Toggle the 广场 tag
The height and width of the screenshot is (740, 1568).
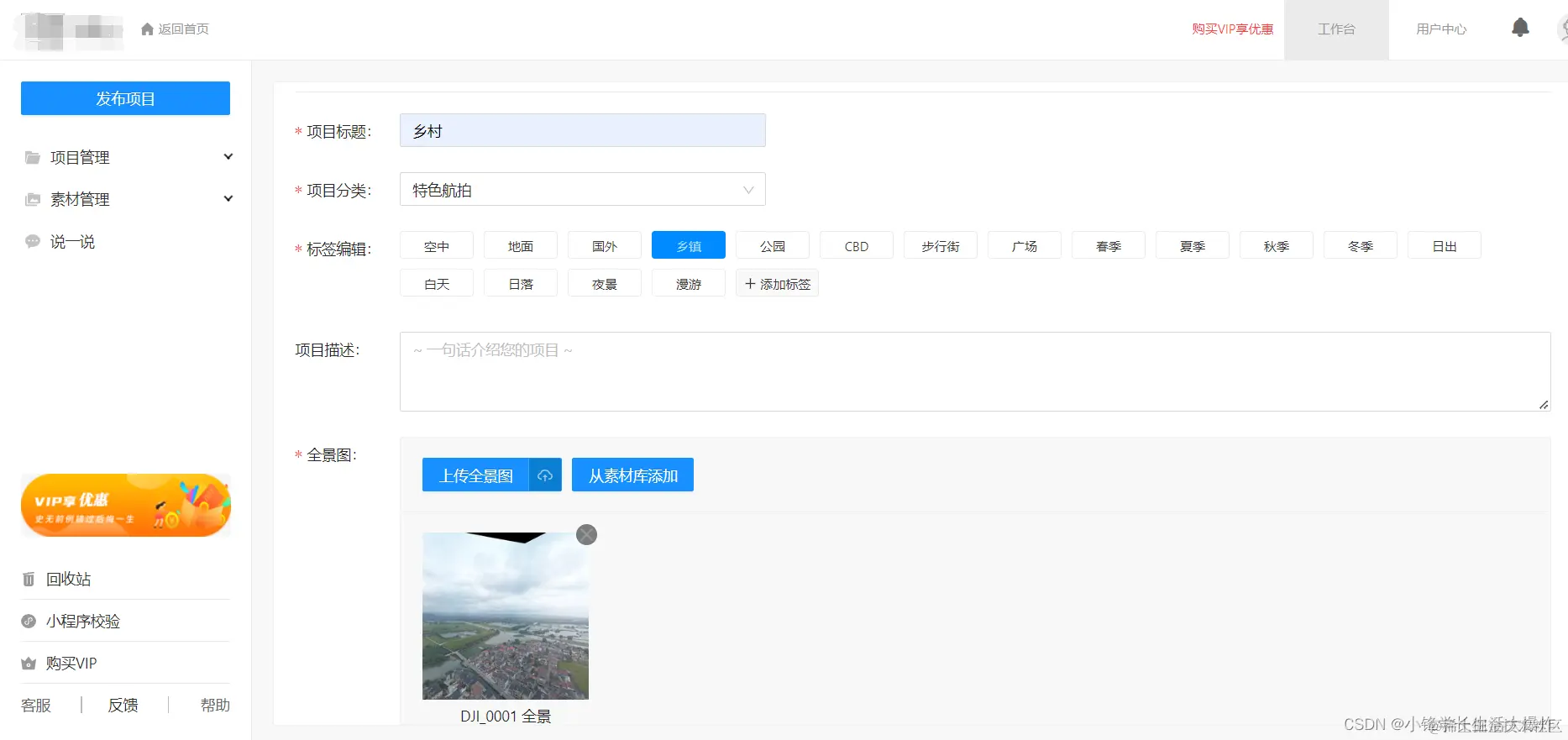(1025, 245)
